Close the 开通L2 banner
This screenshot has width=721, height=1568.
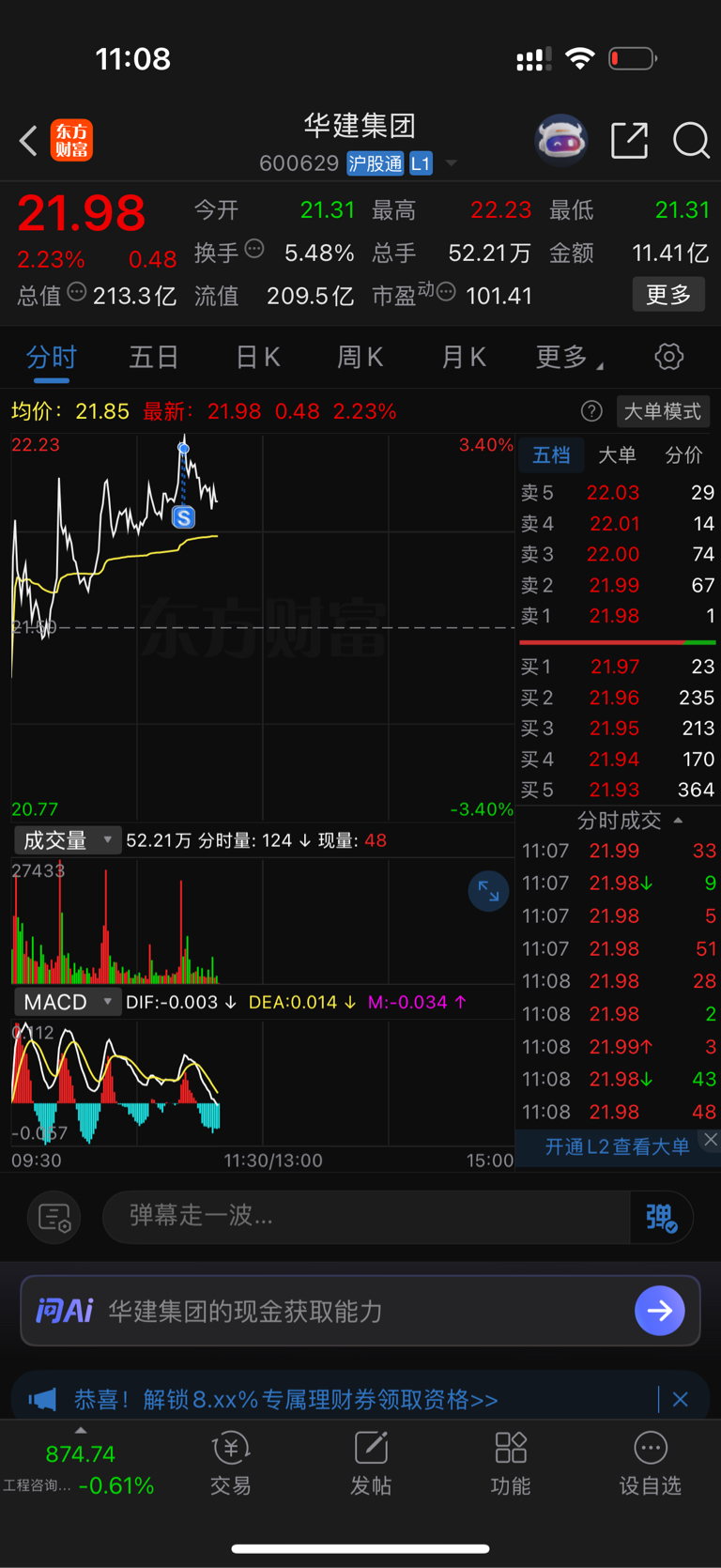coord(711,1139)
